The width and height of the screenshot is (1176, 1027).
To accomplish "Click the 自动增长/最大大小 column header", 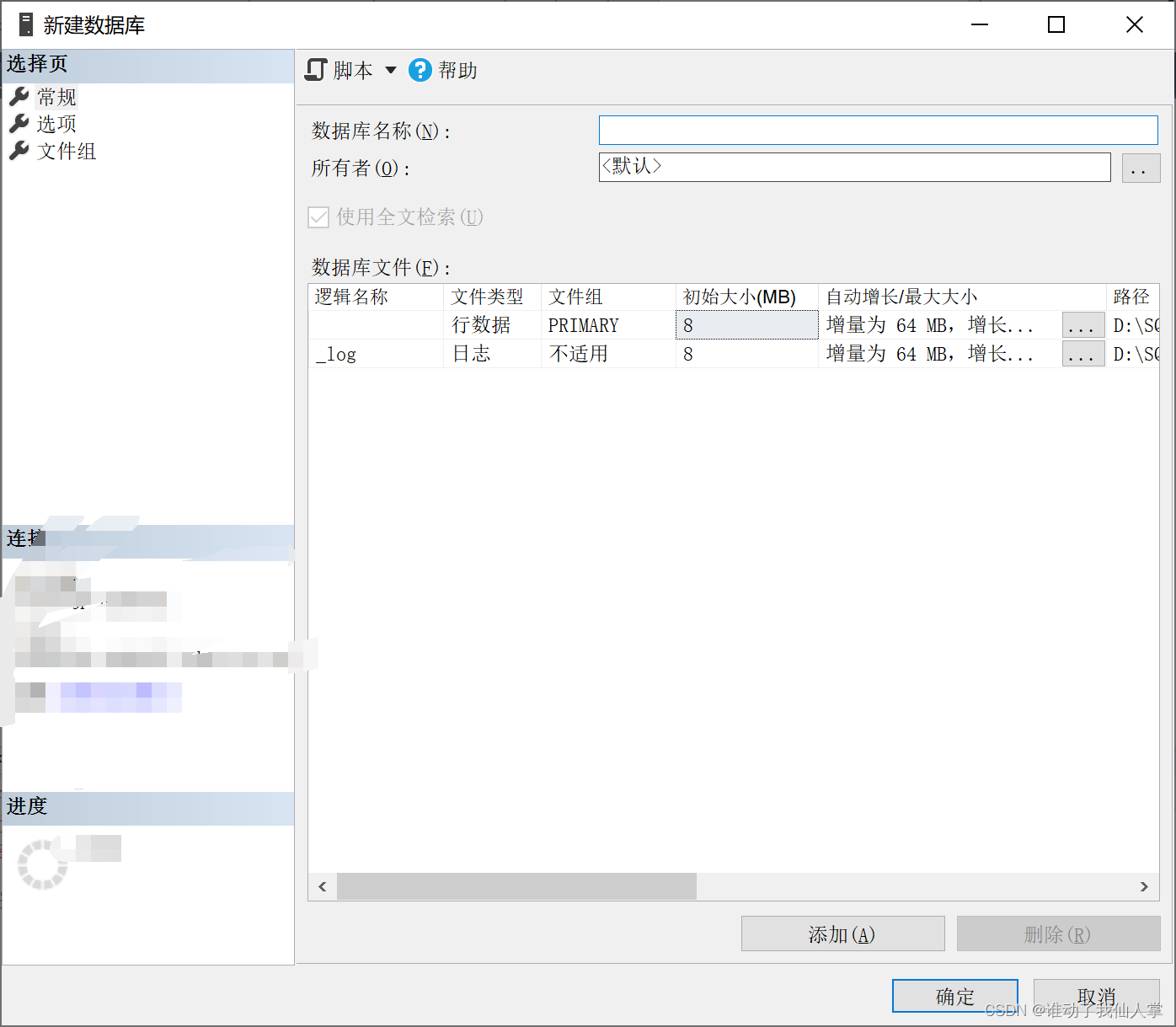I will [x=962, y=297].
